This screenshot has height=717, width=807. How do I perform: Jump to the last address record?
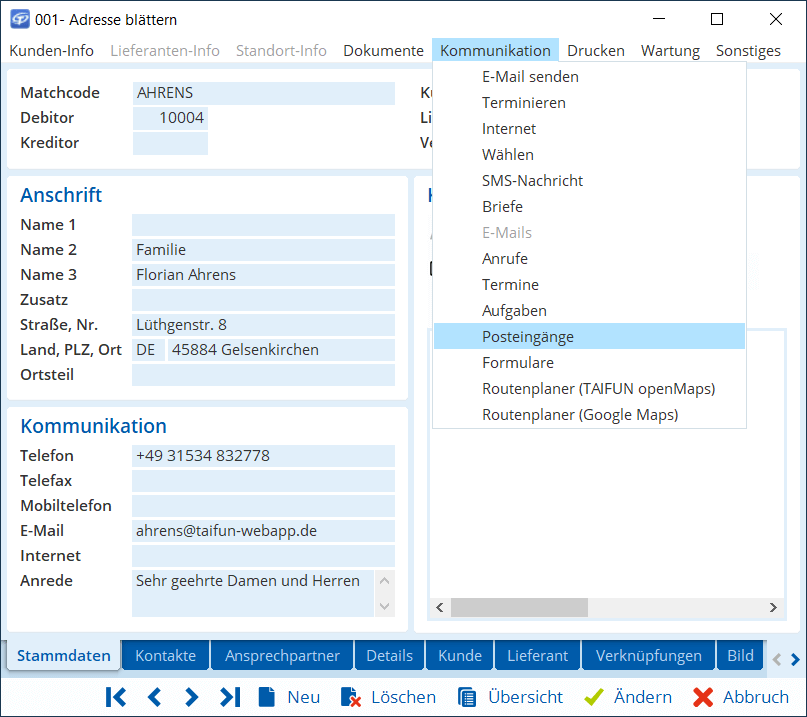[230, 697]
